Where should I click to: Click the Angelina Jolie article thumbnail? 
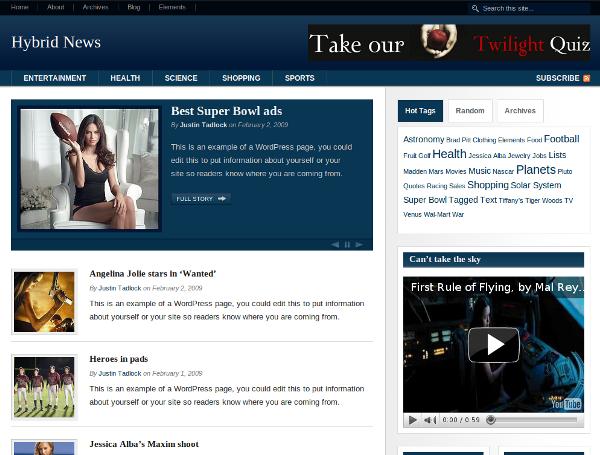[x=44, y=302]
